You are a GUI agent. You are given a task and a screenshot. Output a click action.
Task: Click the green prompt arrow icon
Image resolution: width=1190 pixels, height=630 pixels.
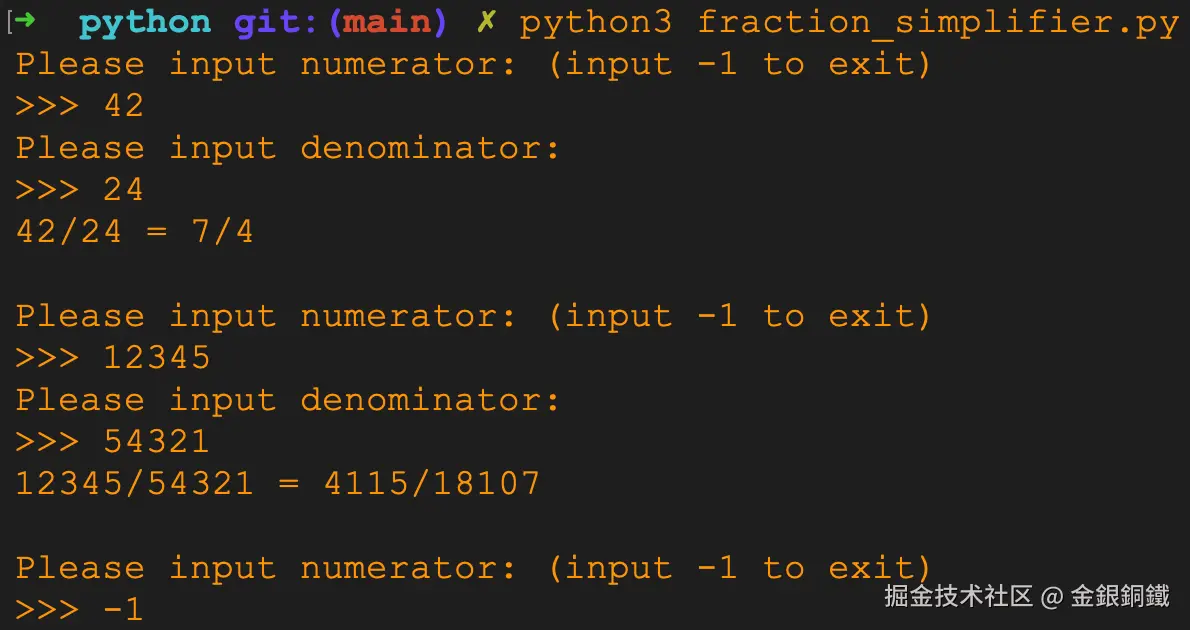tap(25, 20)
